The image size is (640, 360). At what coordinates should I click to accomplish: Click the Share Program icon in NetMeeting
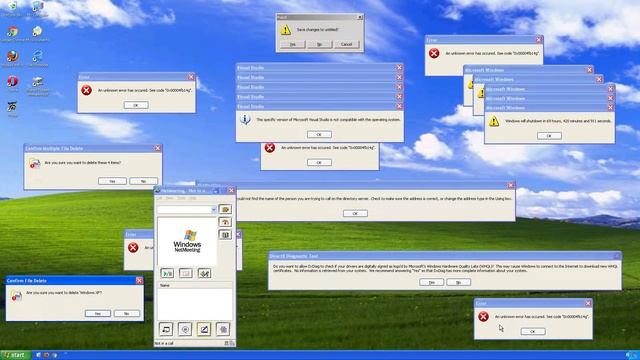[x=166, y=329]
